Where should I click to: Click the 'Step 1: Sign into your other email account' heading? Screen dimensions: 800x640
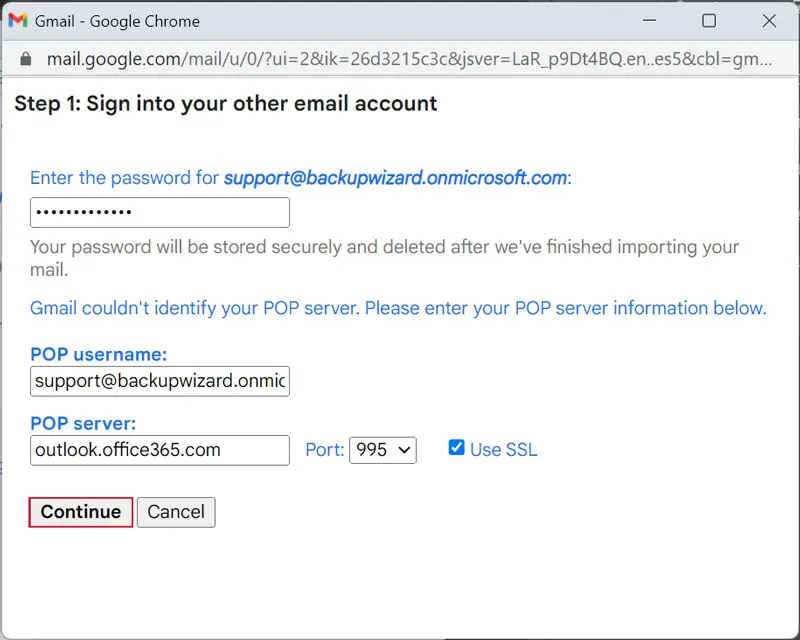click(x=226, y=103)
